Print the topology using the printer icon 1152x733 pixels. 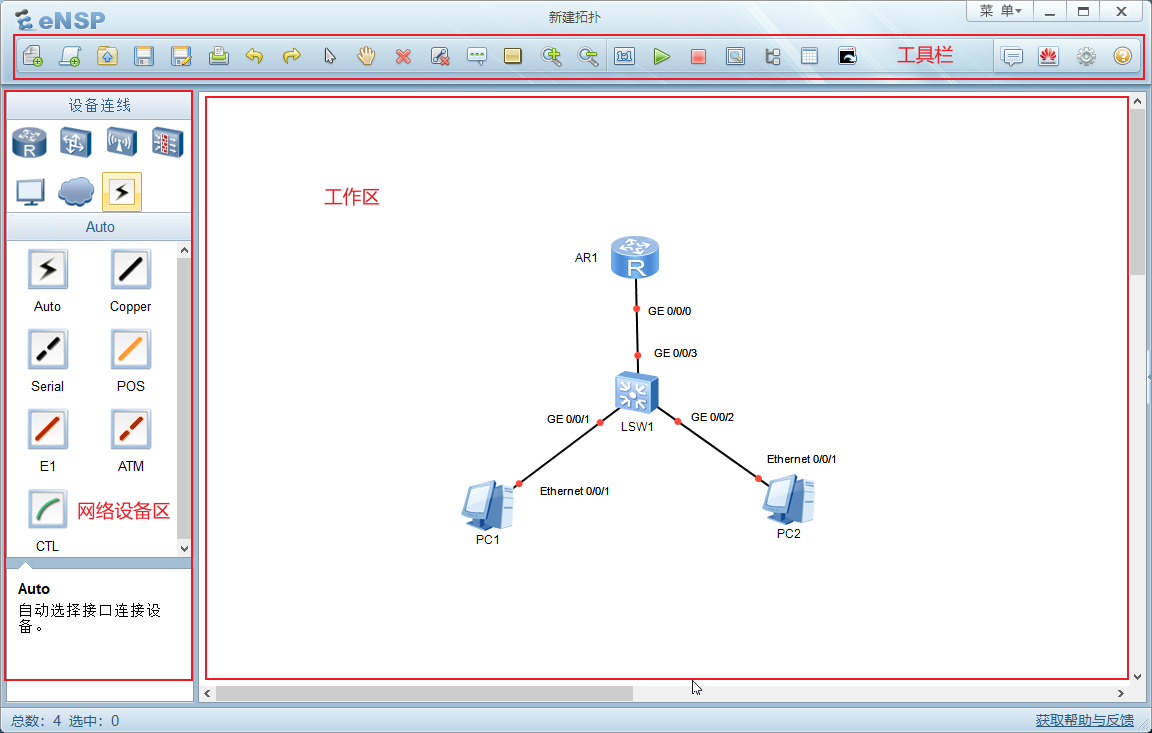coord(218,56)
